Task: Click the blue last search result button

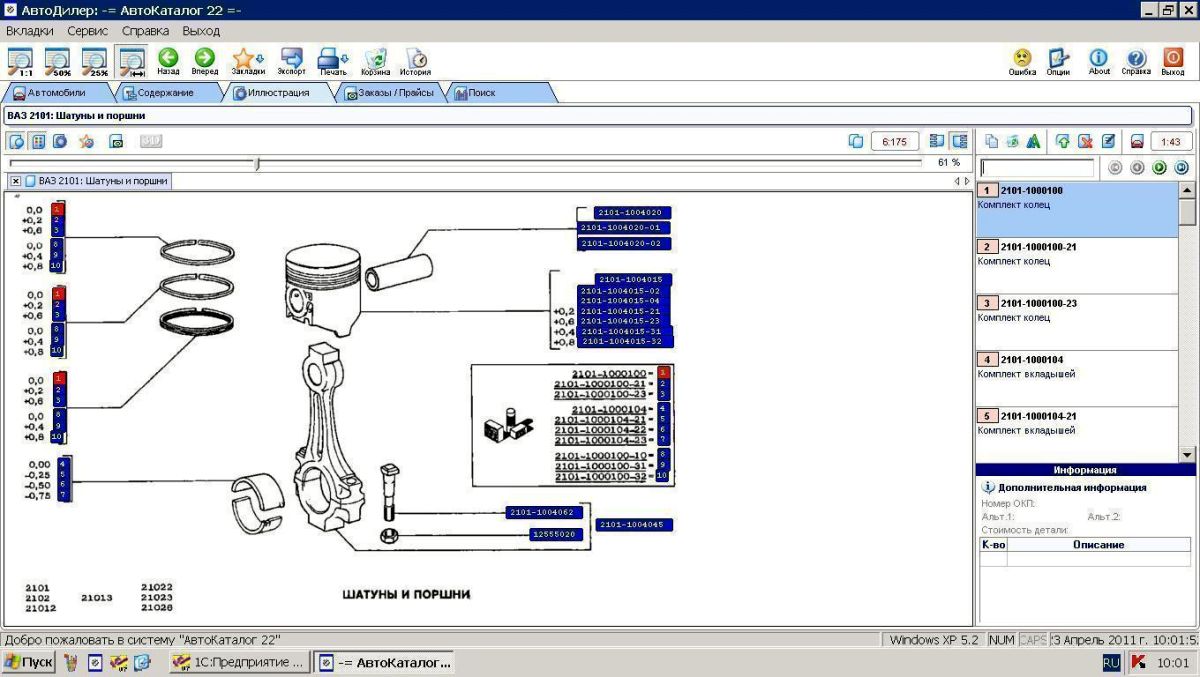Action: click(x=1181, y=168)
